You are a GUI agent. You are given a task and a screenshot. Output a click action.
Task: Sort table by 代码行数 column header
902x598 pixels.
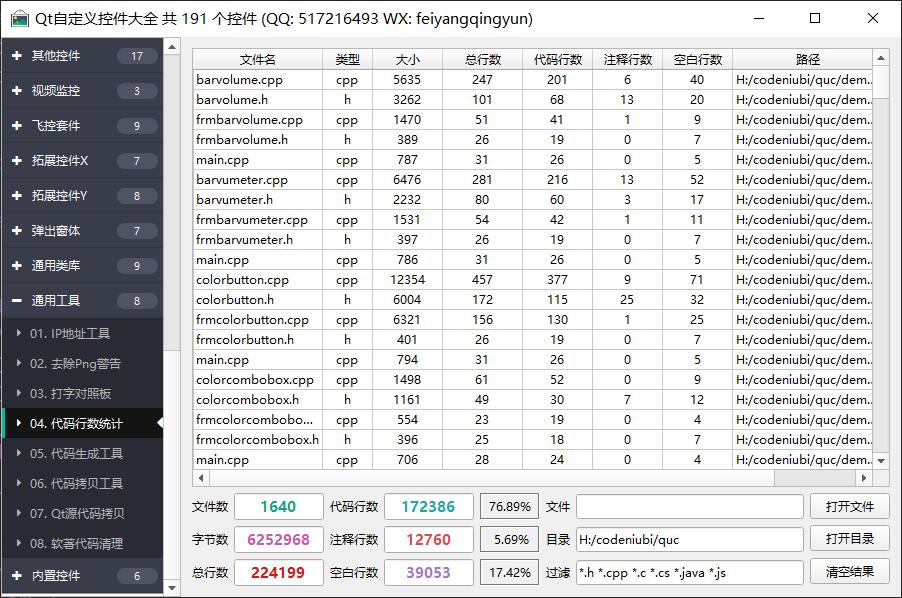coord(557,60)
